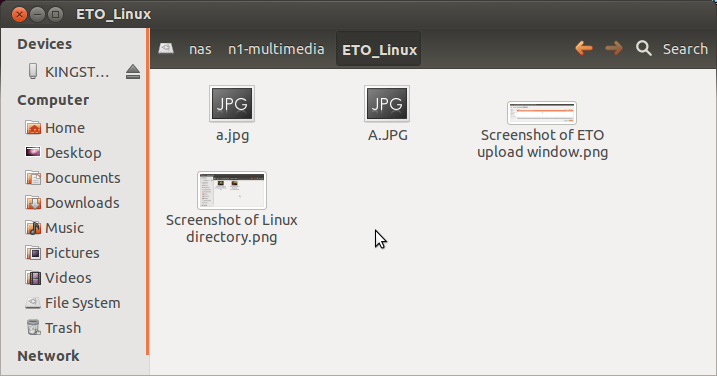Maximize the ETO_Linux window
Viewport: 717px width, 376px height.
[55, 15]
